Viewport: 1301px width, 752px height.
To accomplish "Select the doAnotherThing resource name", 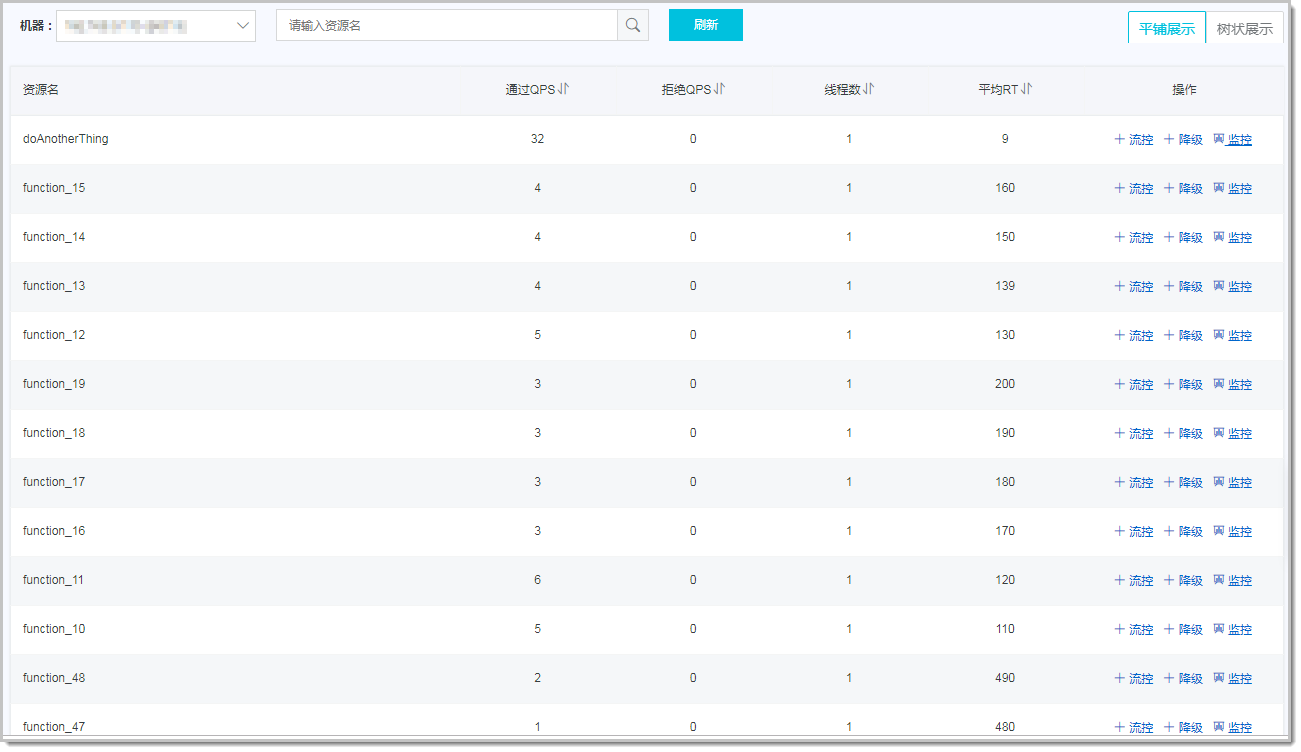I will (x=66, y=139).
